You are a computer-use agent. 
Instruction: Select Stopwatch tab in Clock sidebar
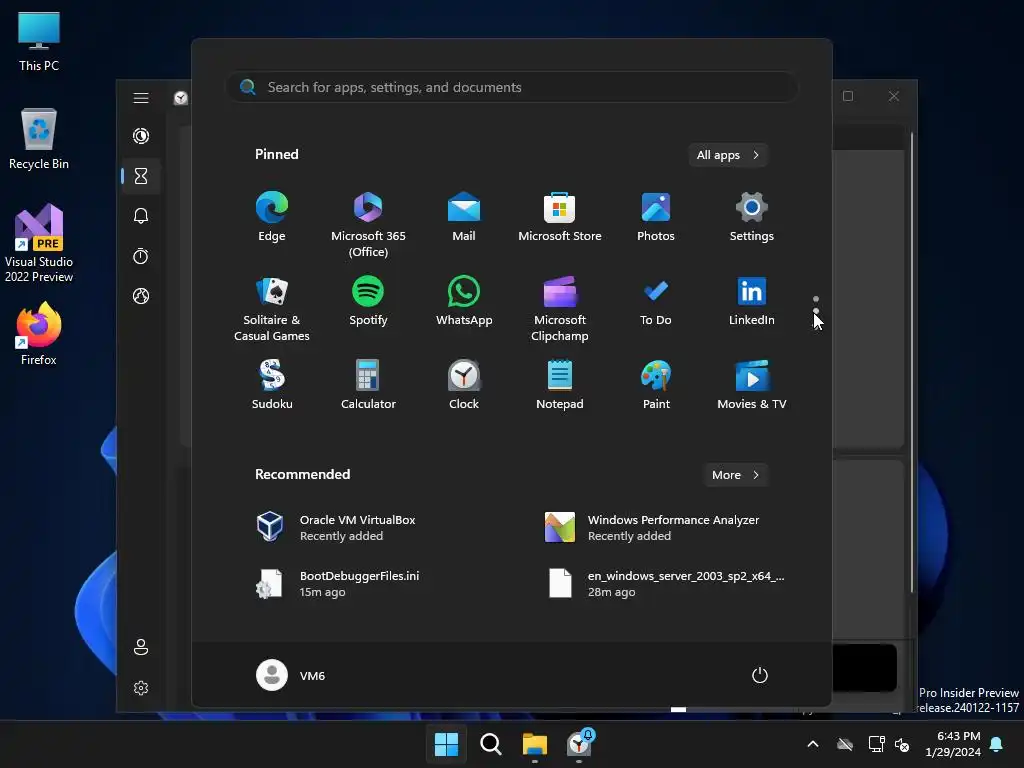coord(141,256)
